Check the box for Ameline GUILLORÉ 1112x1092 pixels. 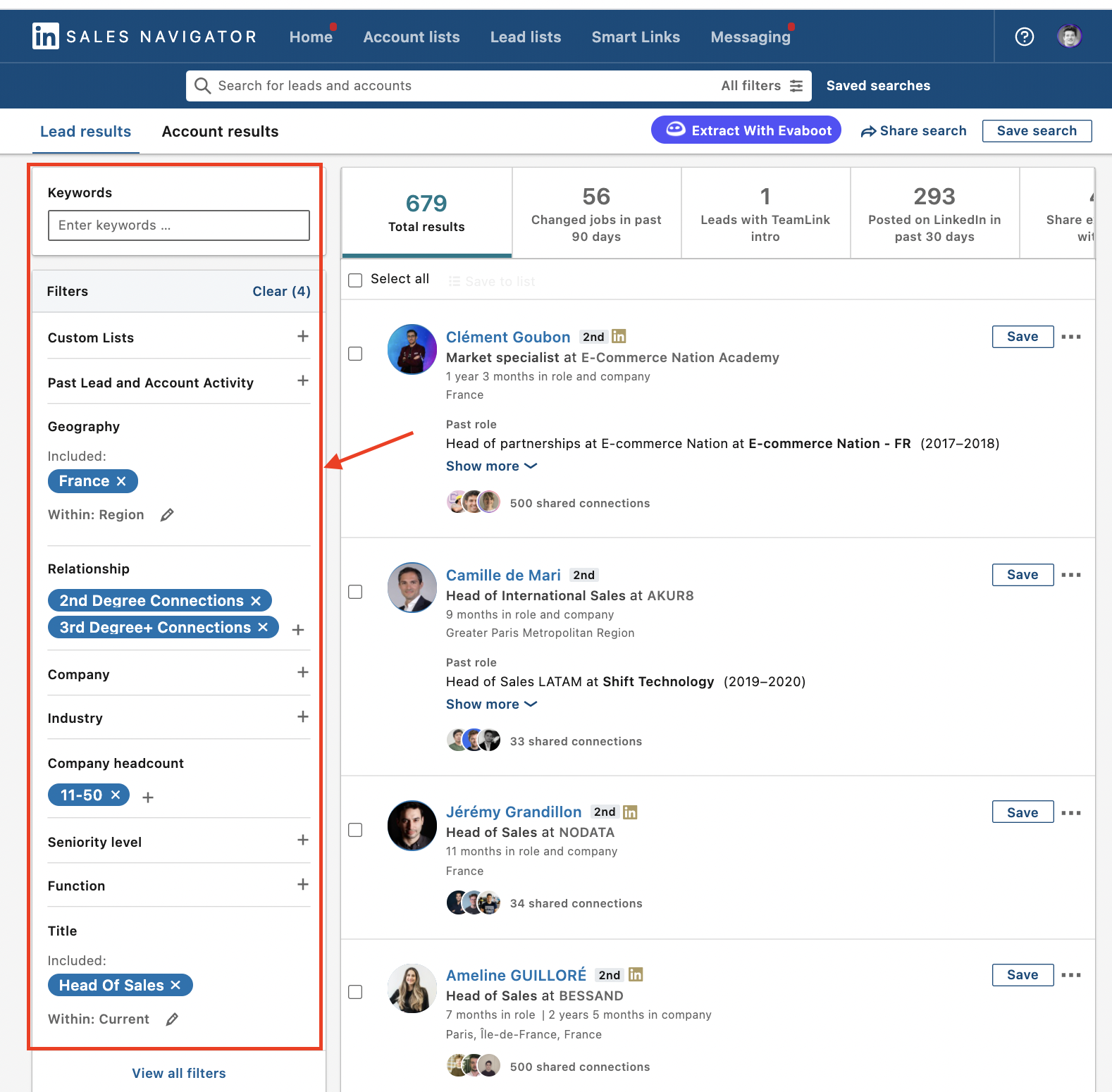coord(356,992)
